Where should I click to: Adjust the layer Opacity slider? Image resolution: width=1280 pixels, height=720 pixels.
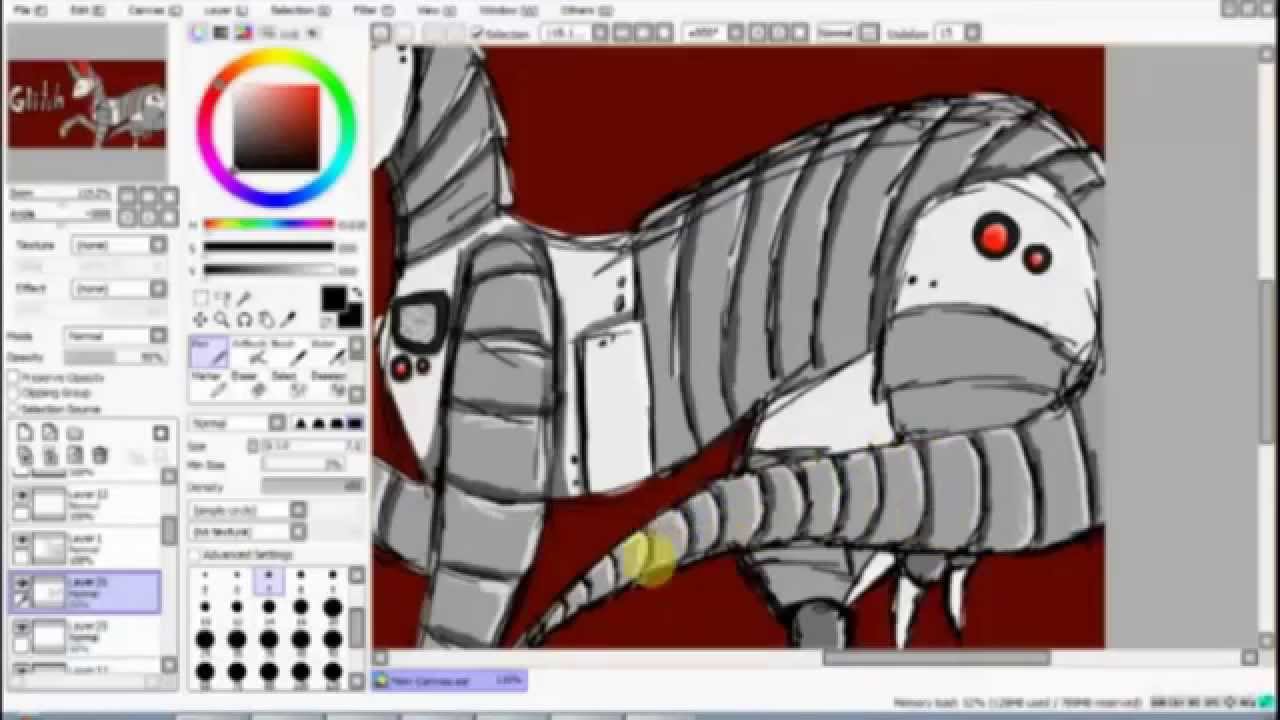coord(115,357)
